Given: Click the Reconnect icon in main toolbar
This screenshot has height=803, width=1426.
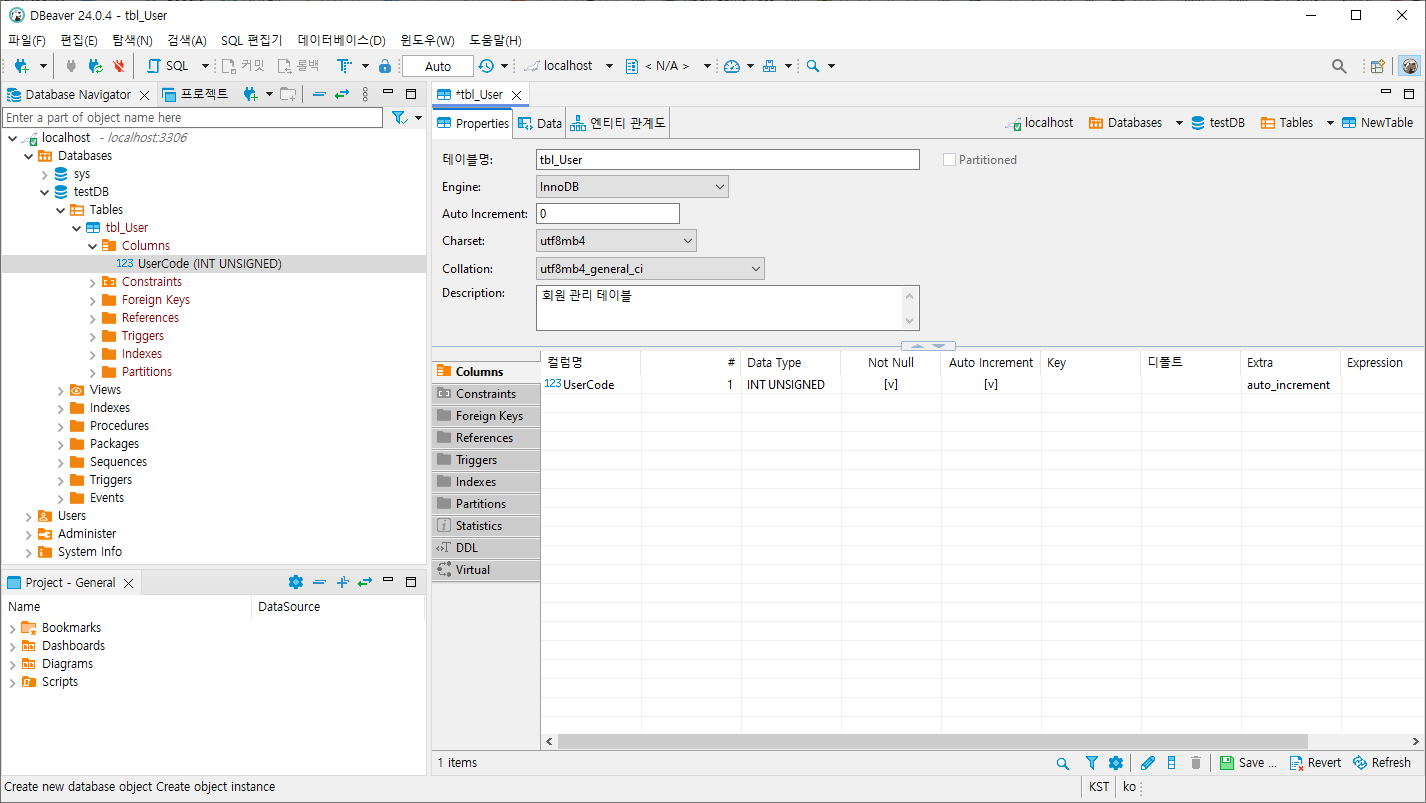Looking at the screenshot, I should pyautogui.click(x=95, y=66).
